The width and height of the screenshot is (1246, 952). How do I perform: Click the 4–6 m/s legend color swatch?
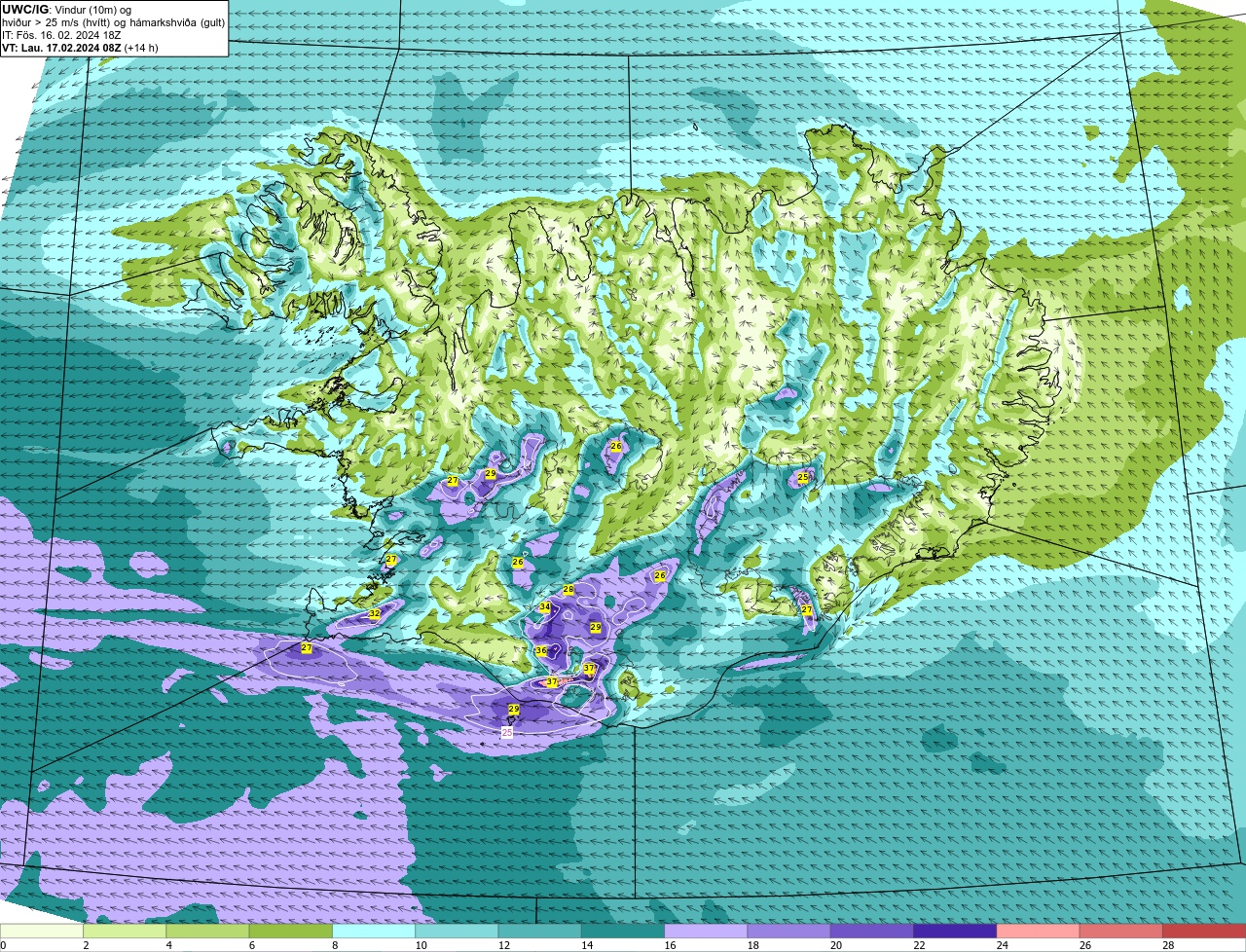[207, 931]
